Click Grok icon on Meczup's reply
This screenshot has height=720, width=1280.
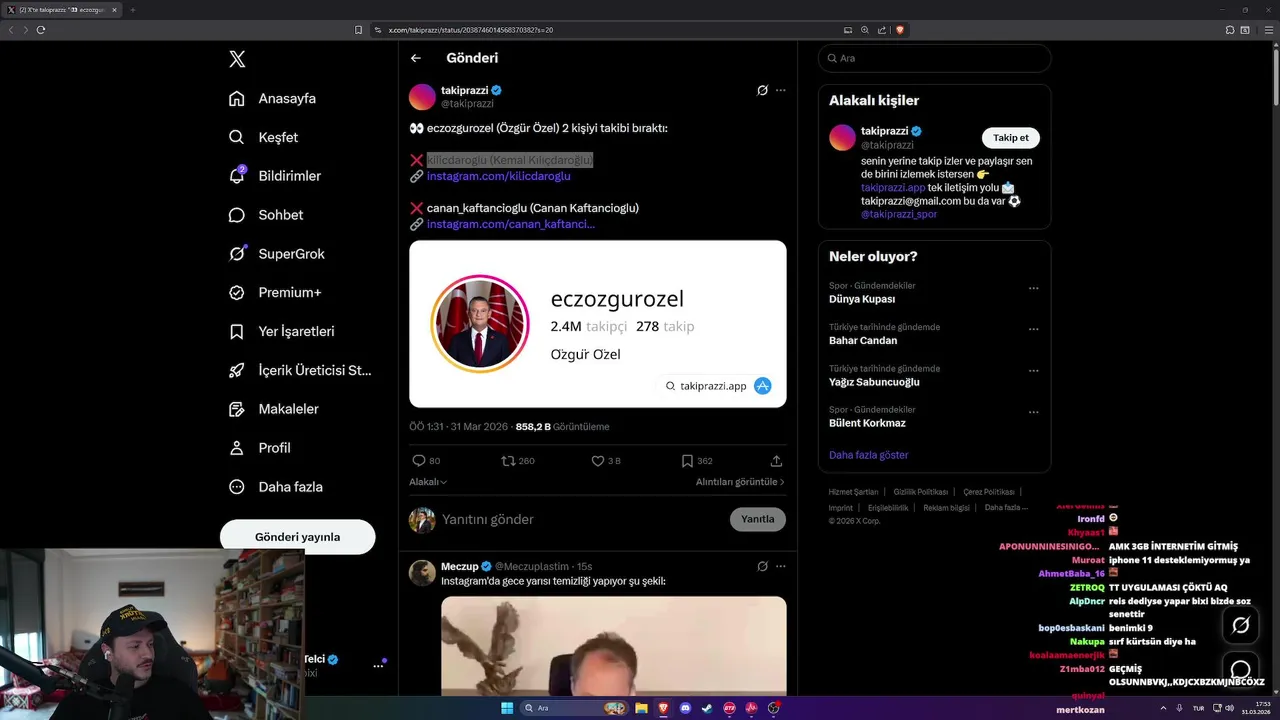pyautogui.click(x=762, y=566)
